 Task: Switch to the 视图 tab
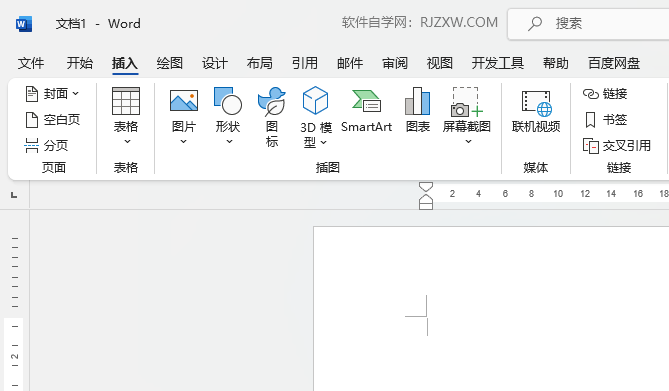[439, 63]
